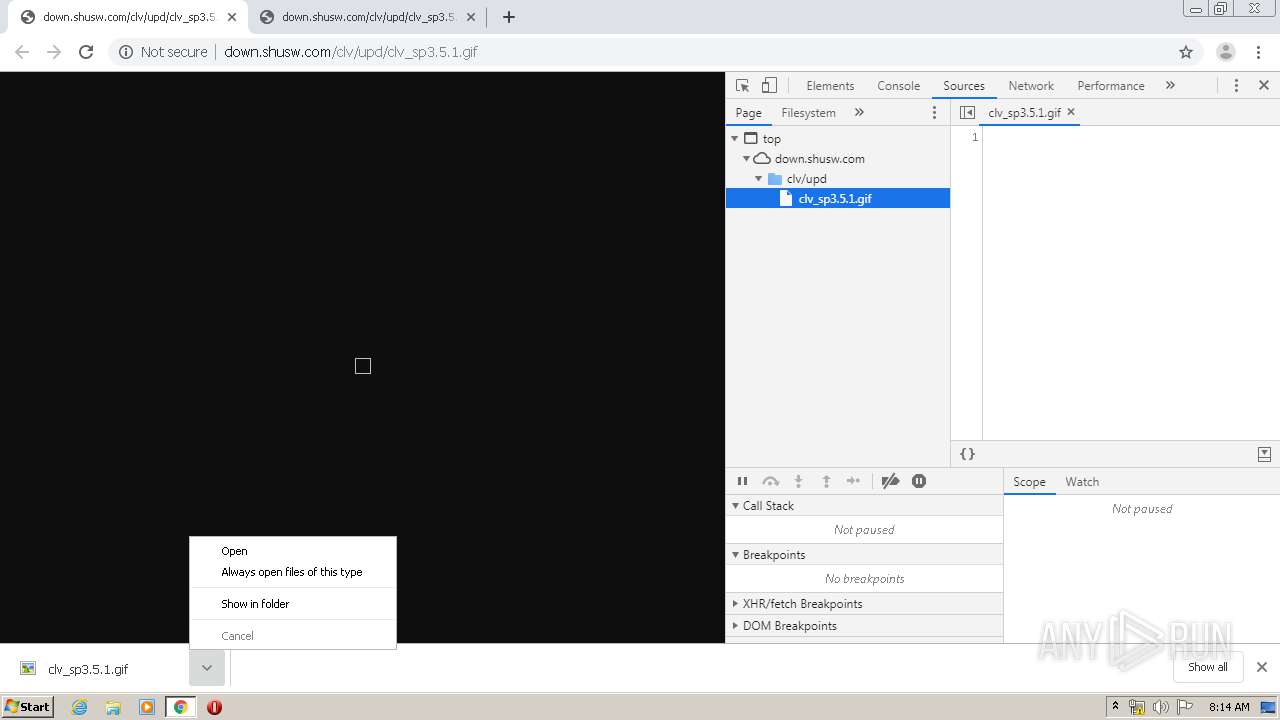Show more DevTools panel tabs
Screen dimensions: 1280x720
tap(1171, 86)
